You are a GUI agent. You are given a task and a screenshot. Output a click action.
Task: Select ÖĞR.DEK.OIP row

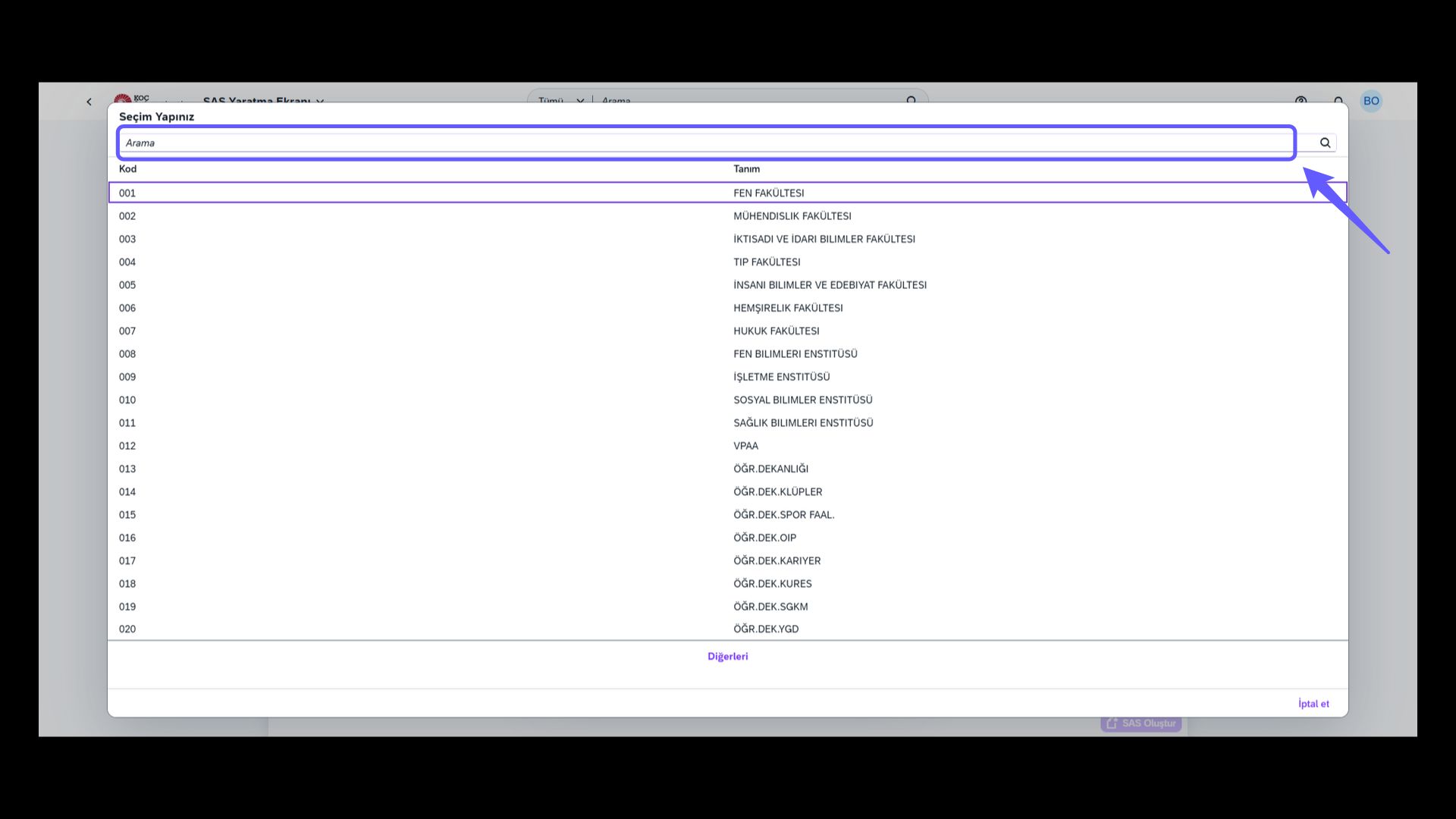[728, 538]
